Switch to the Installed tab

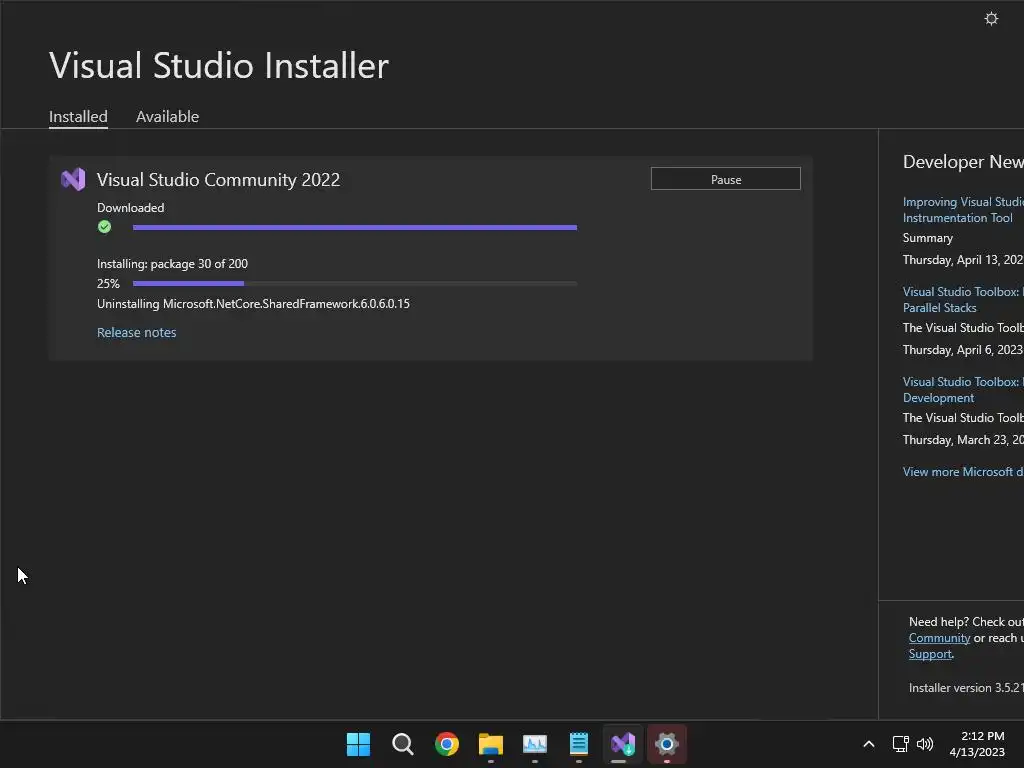(78, 117)
